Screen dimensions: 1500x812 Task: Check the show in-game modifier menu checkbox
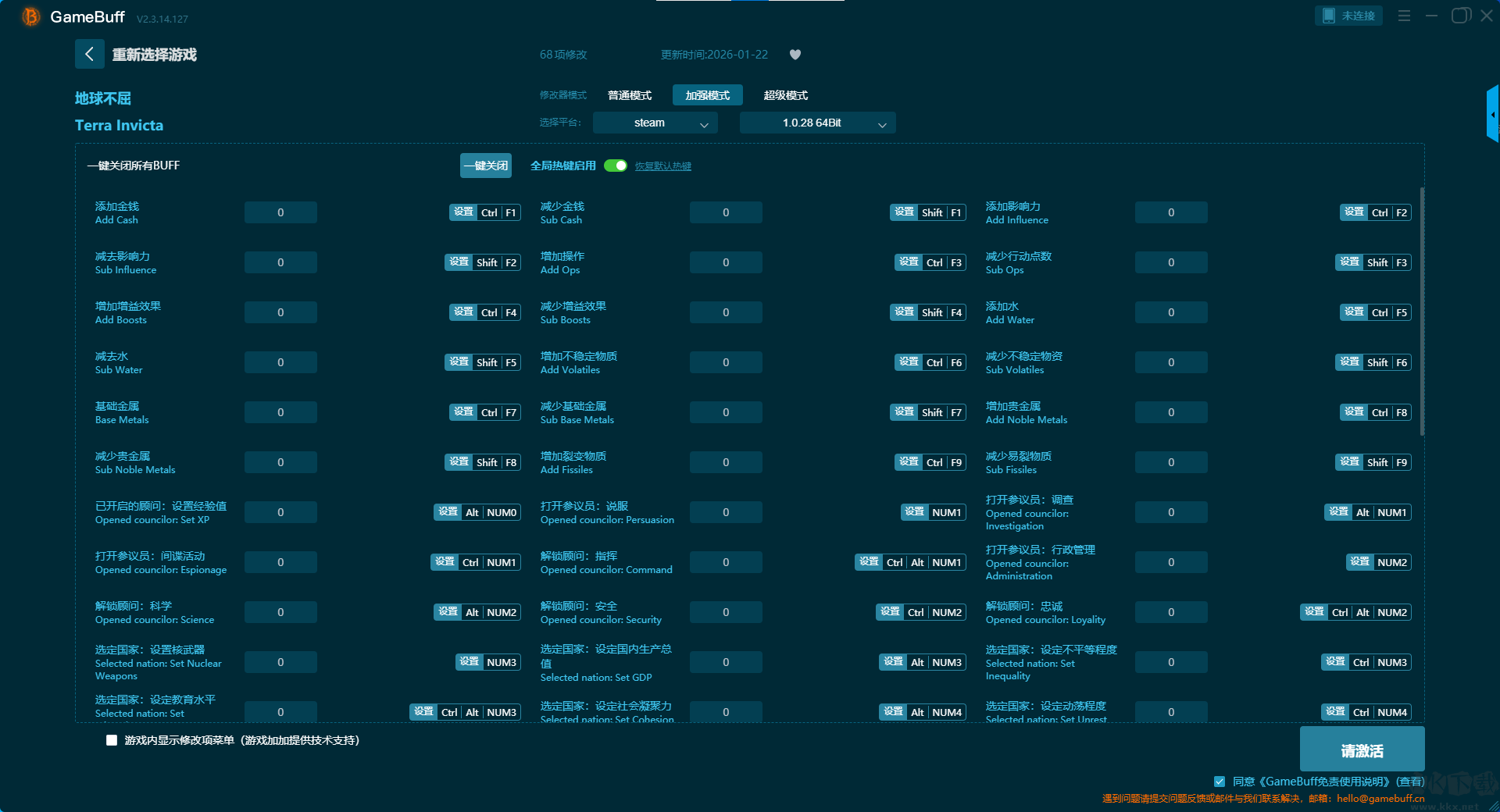tap(112, 740)
